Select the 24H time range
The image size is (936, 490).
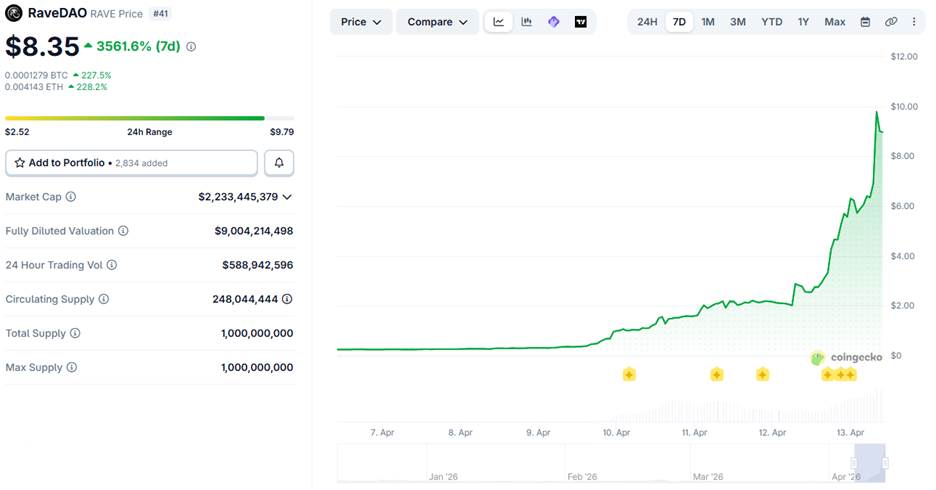(647, 22)
